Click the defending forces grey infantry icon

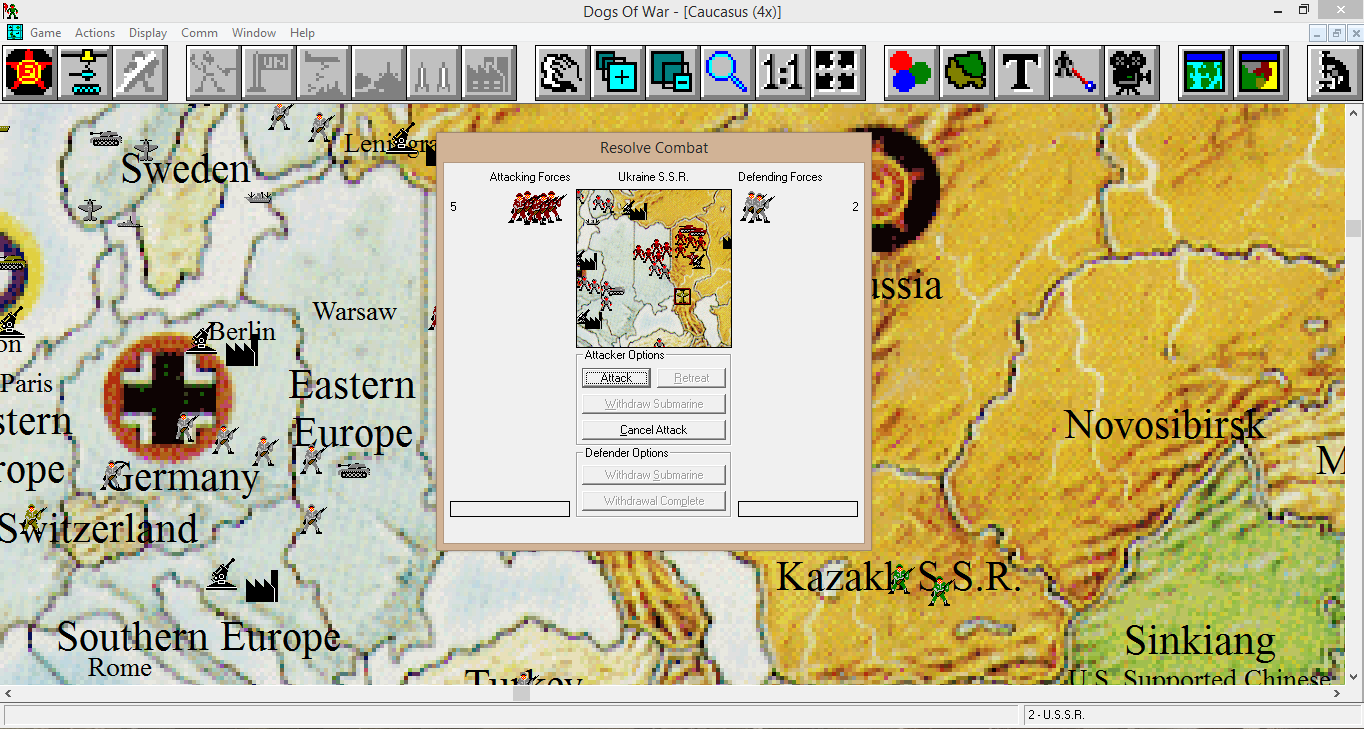757,207
